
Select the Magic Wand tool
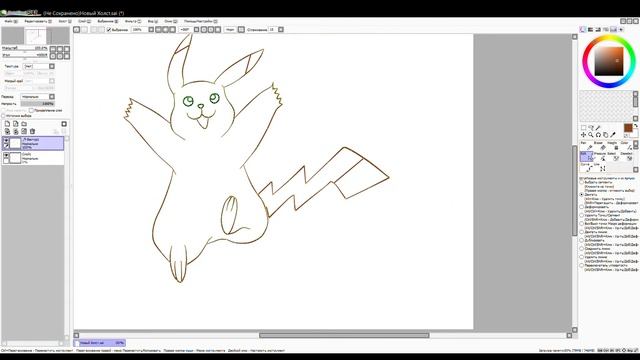[x=598, y=128]
